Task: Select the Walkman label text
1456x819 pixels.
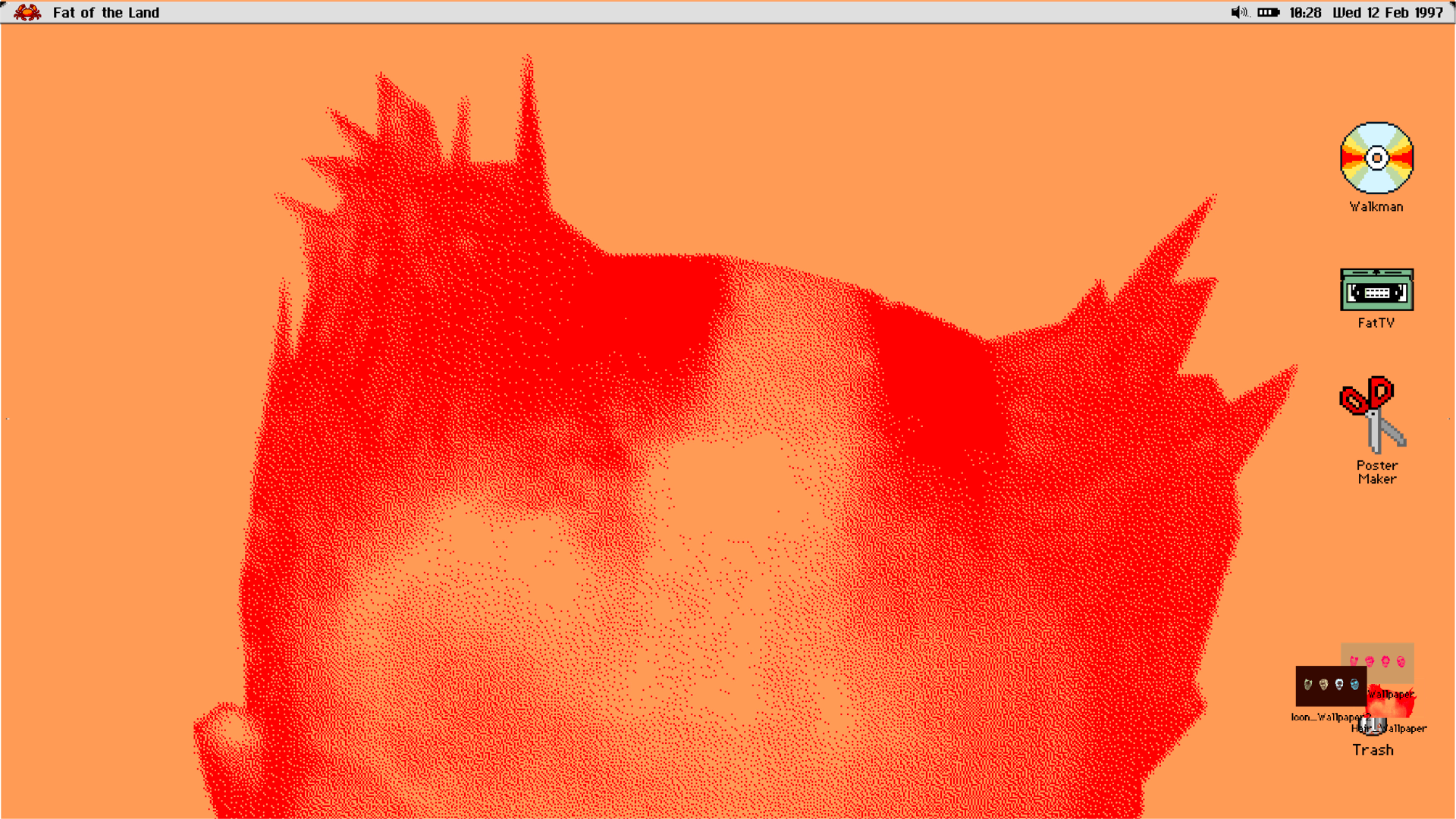Action: pos(1376,206)
